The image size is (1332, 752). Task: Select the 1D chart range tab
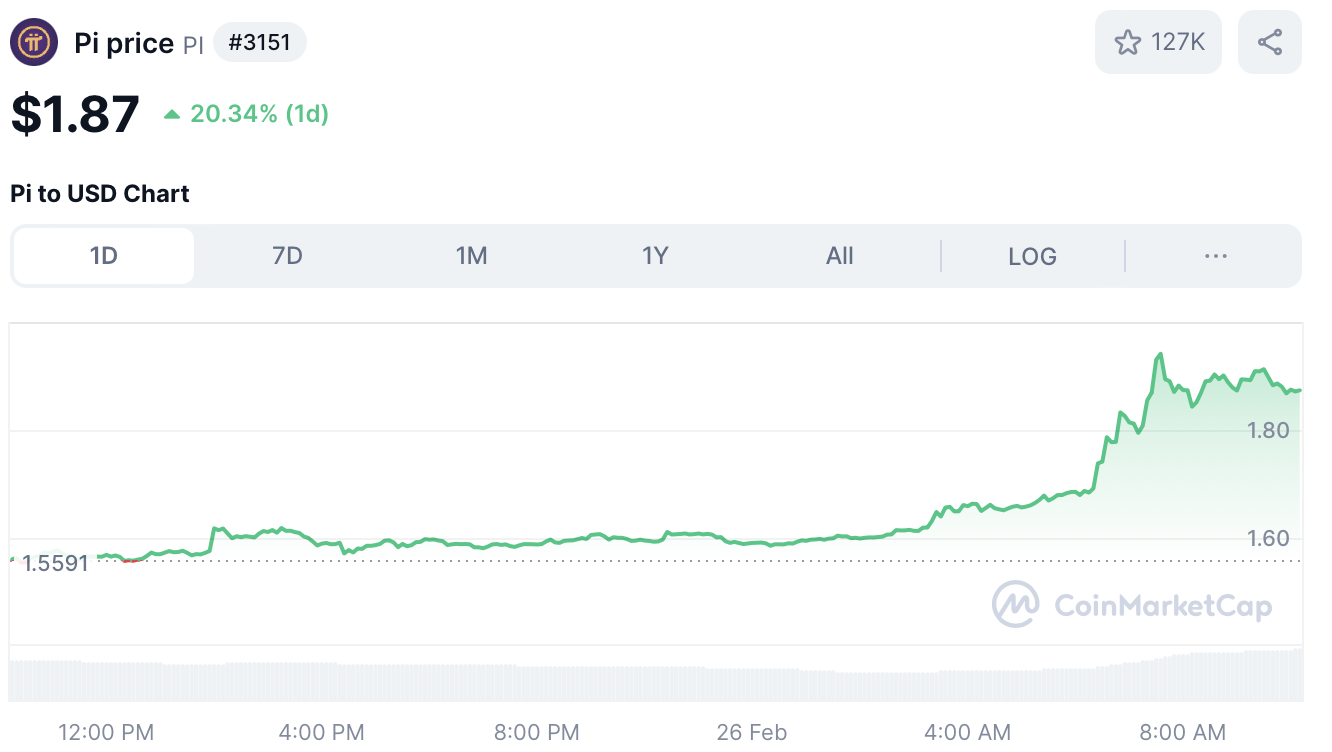coord(103,256)
